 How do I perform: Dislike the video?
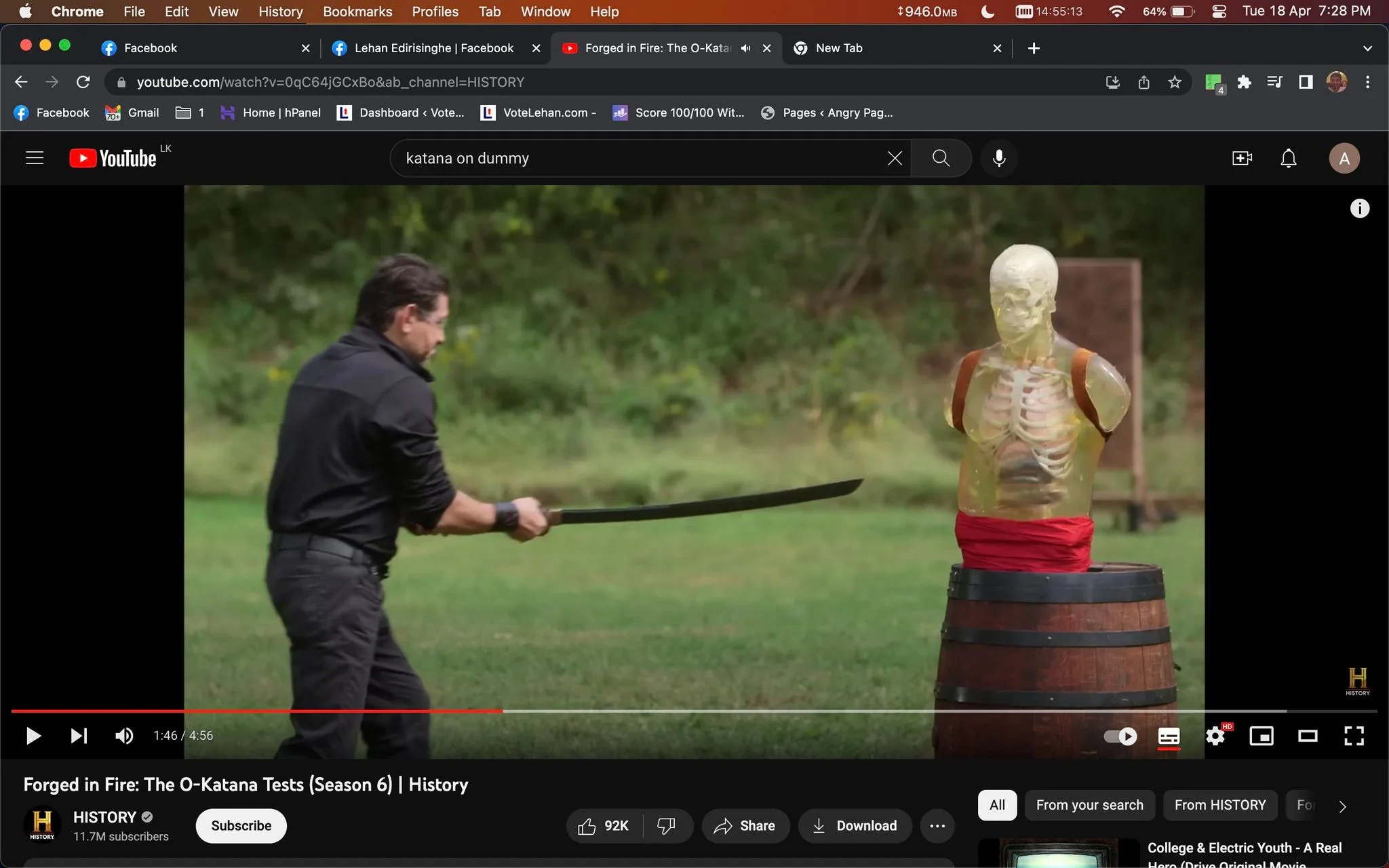click(x=667, y=825)
